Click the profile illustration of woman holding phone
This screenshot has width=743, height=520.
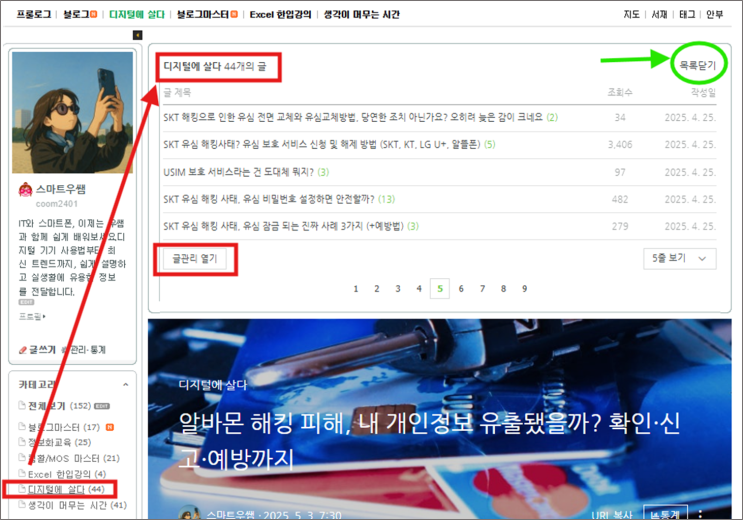[x=72, y=112]
